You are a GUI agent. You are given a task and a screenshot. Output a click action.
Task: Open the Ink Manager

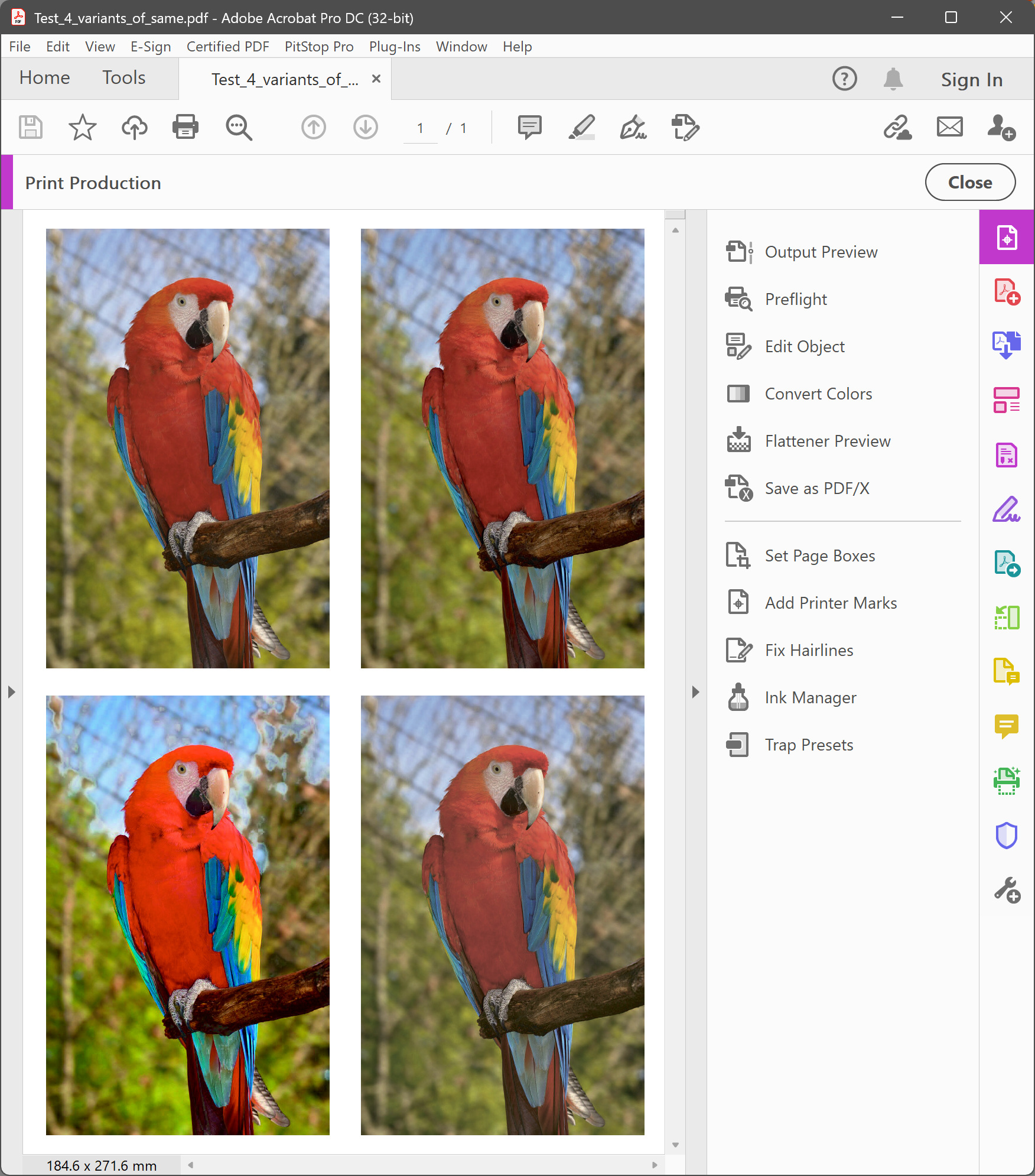[x=810, y=698]
